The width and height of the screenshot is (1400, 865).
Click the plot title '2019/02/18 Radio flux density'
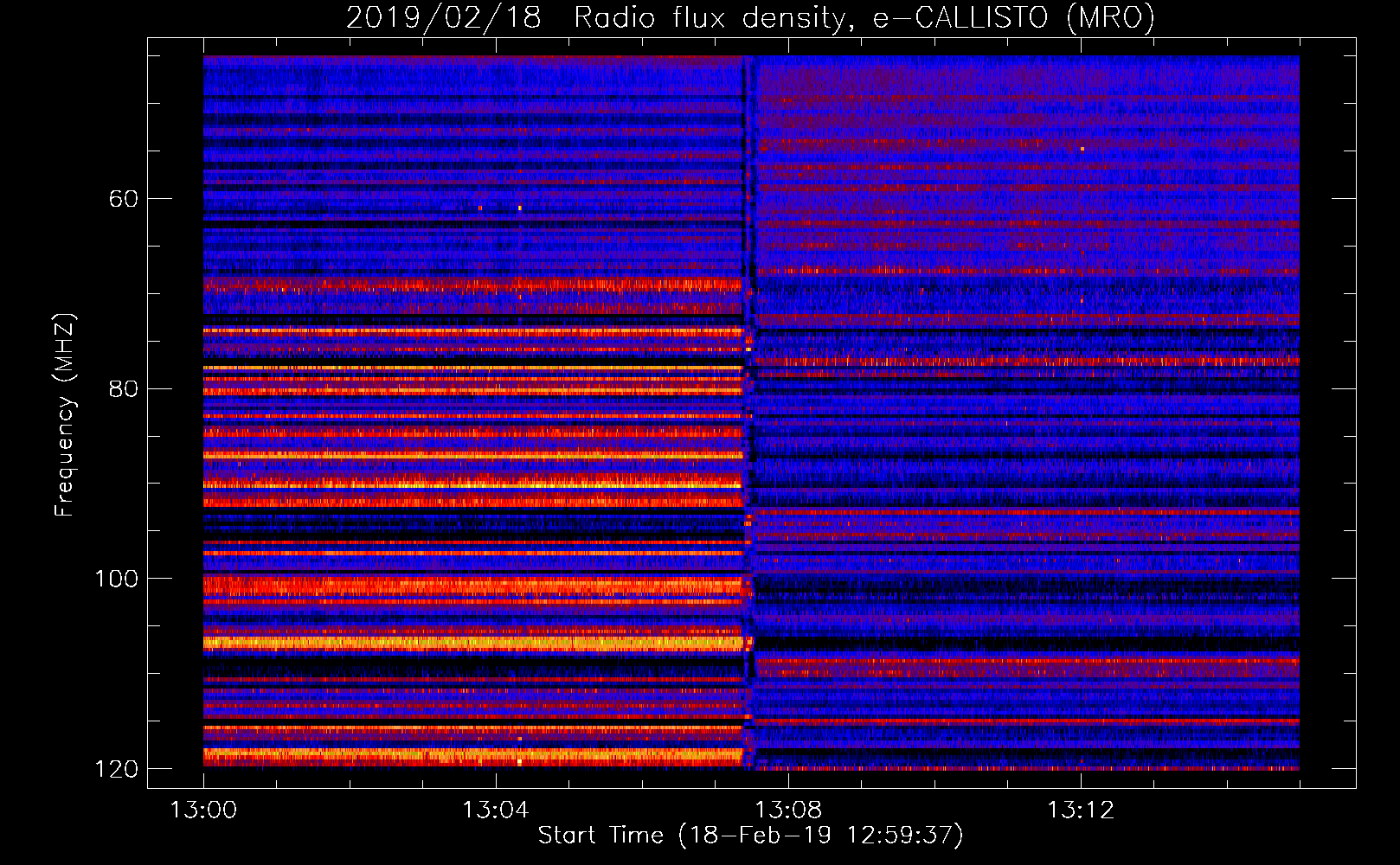point(750,17)
